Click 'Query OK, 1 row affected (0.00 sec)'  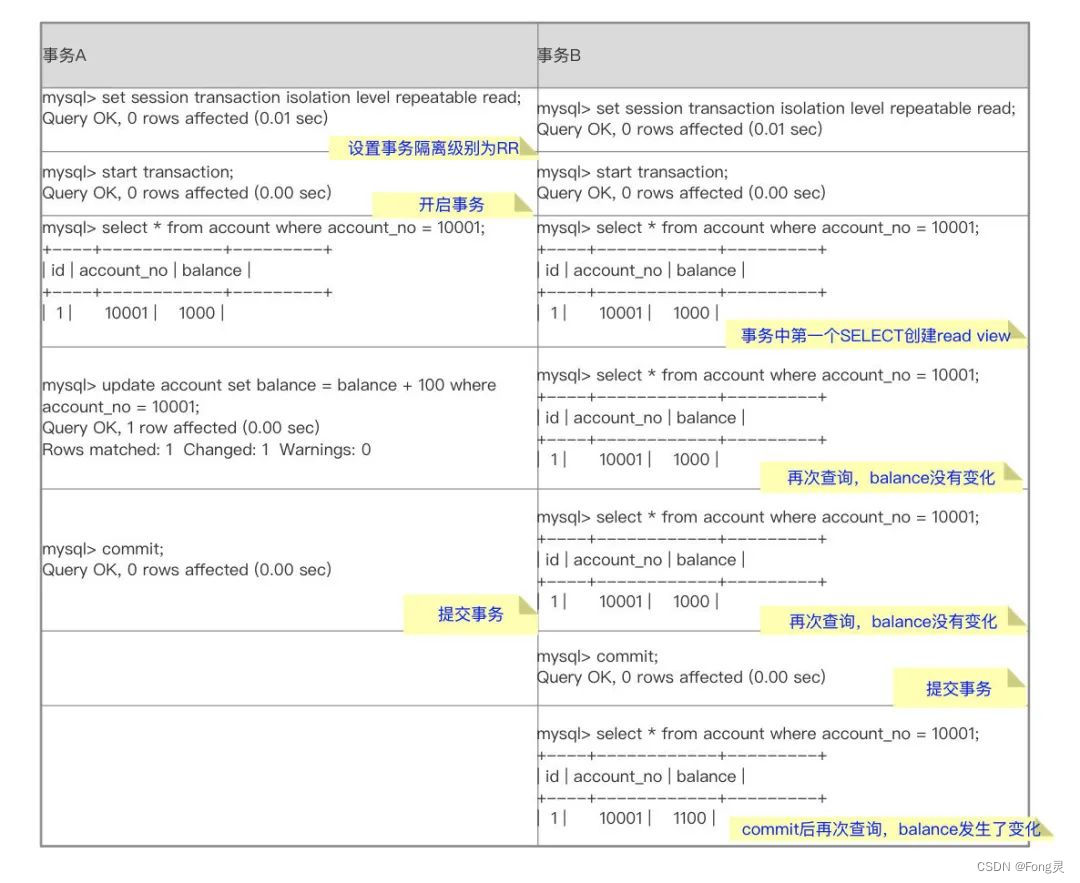[181, 428]
